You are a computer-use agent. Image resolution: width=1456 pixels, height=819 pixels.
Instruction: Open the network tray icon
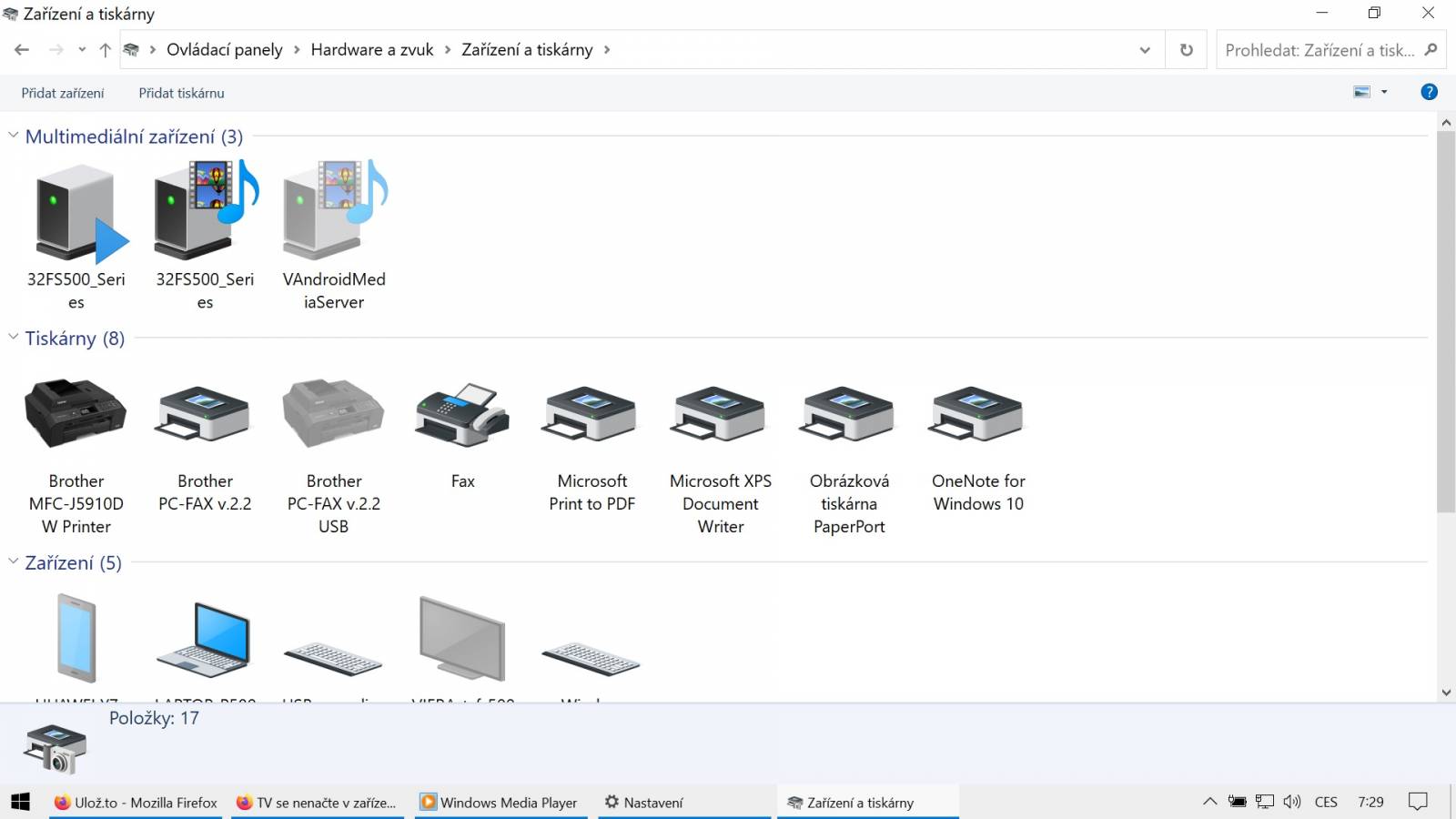click(1265, 802)
